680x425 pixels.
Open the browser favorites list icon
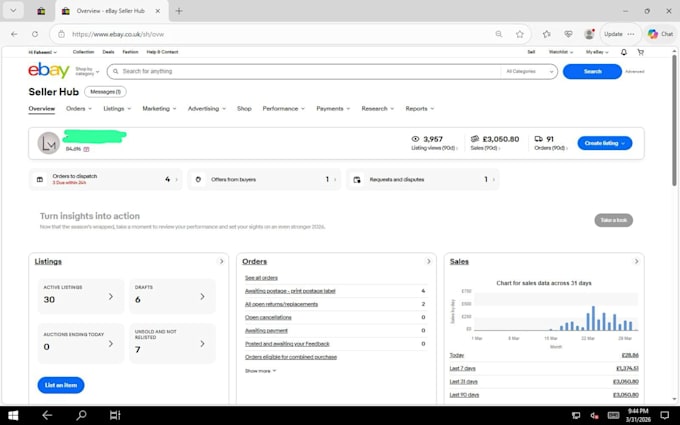(546, 34)
